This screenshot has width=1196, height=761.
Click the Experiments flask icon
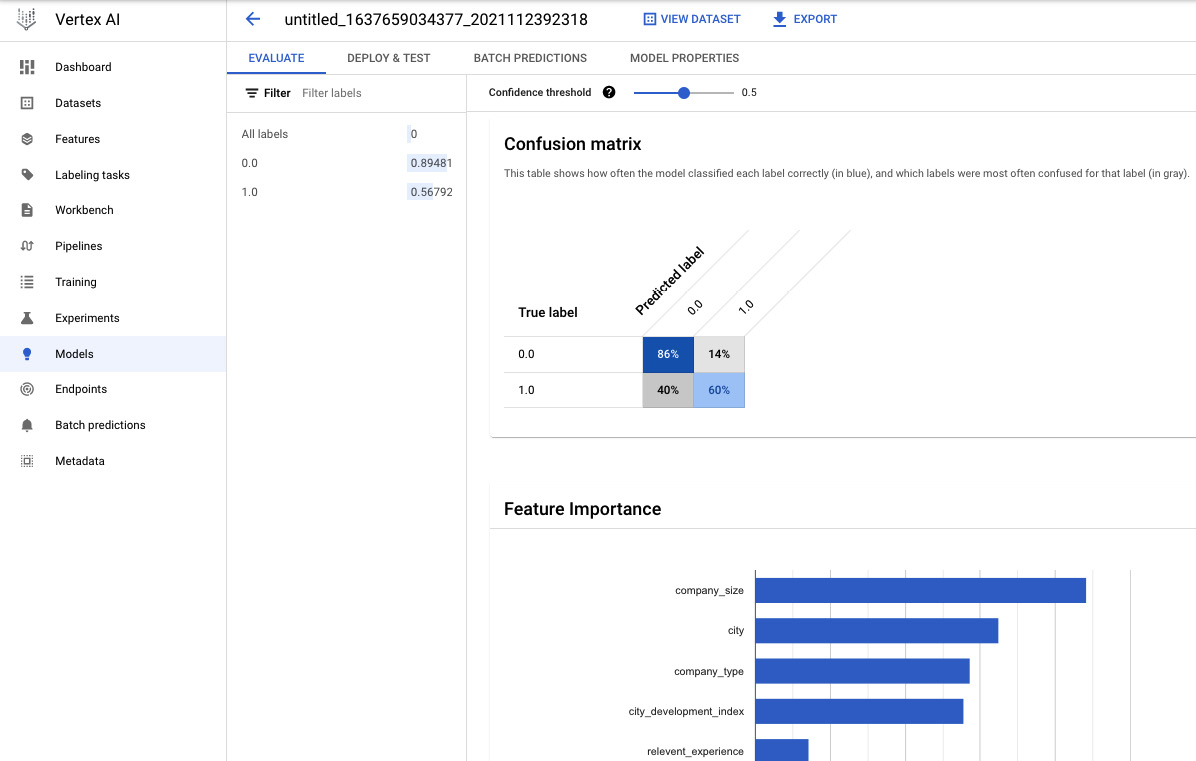coord(27,318)
